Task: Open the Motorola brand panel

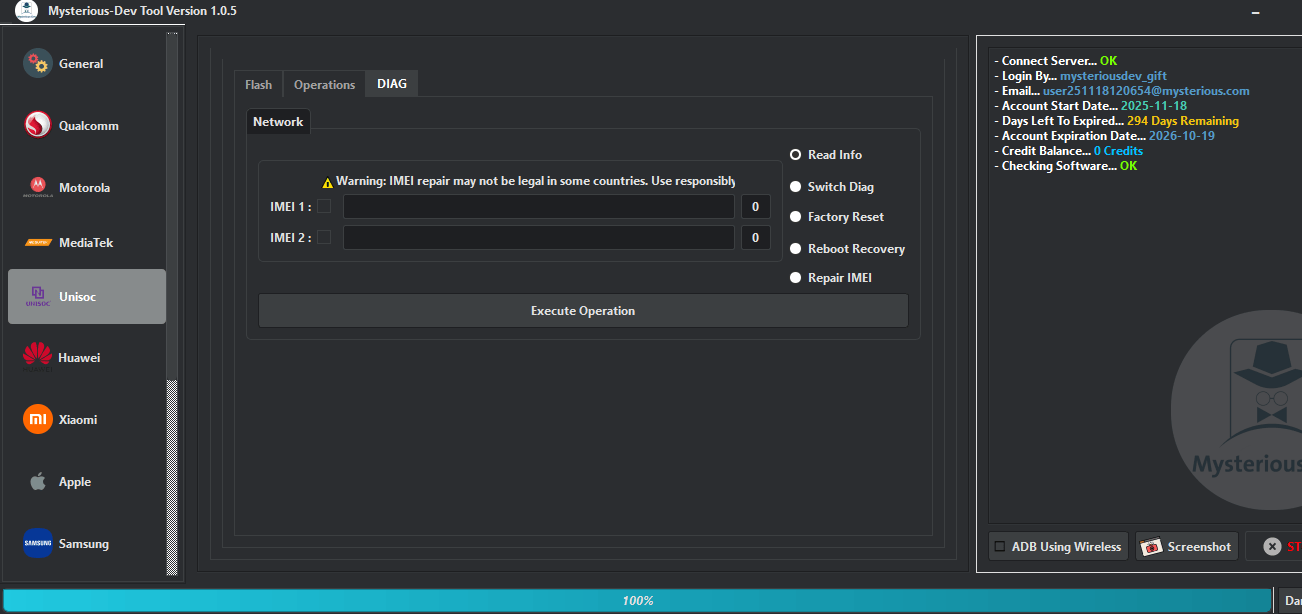Action: click(37, 187)
